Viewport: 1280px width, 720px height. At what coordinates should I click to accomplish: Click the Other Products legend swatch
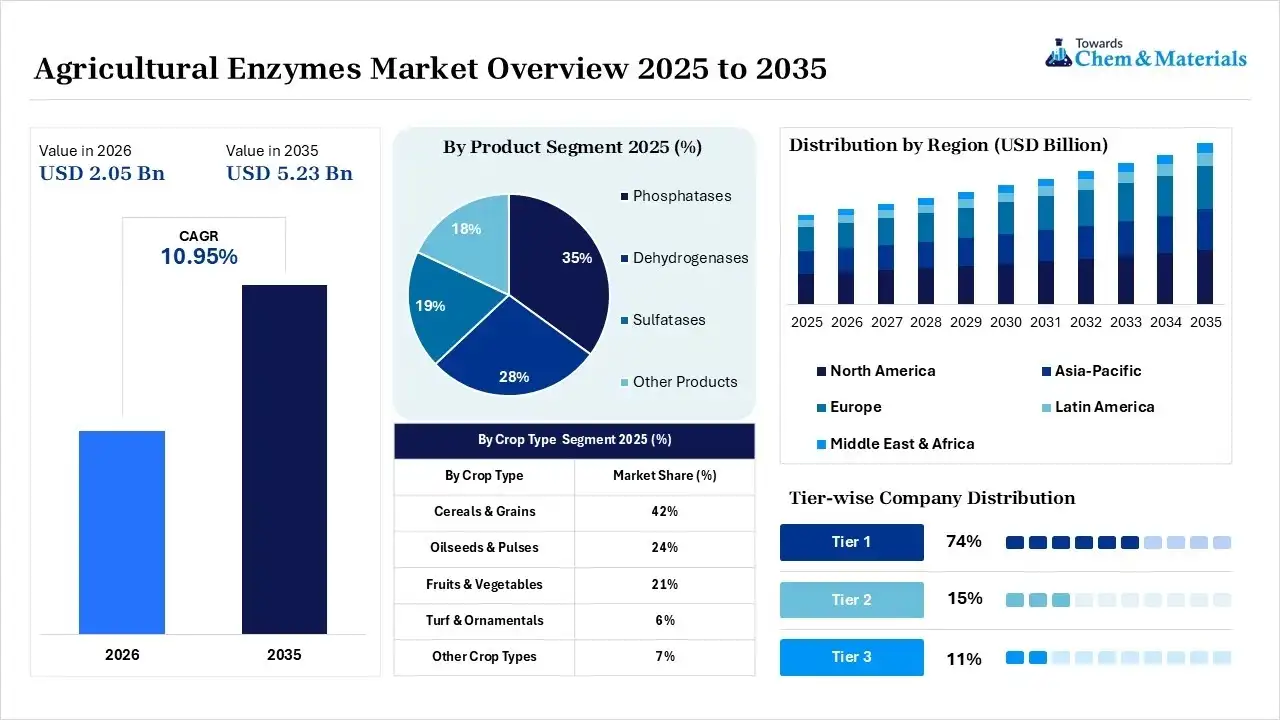(x=625, y=383)
